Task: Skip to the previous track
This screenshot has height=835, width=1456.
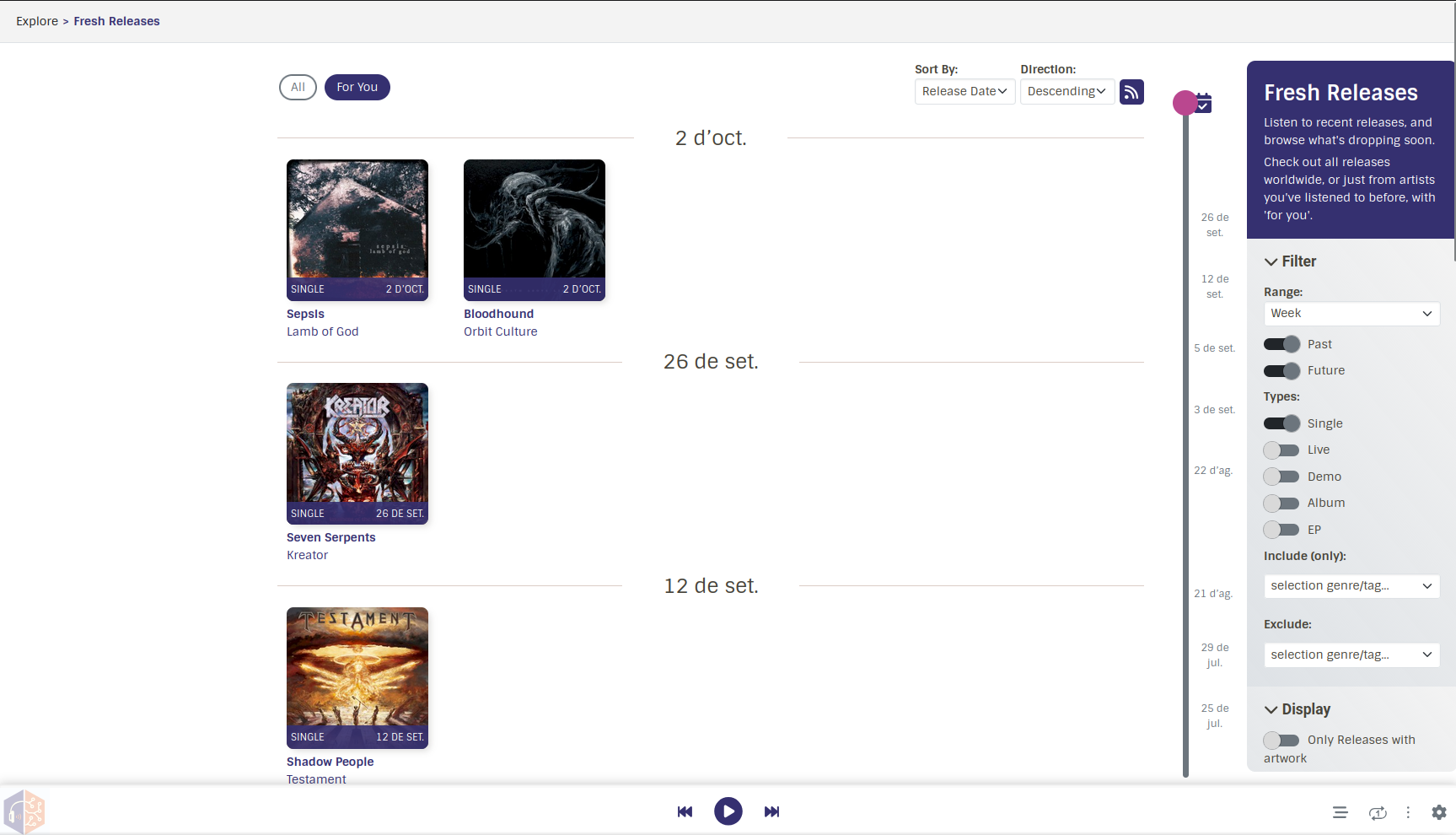Action: (x=685, y=811)
